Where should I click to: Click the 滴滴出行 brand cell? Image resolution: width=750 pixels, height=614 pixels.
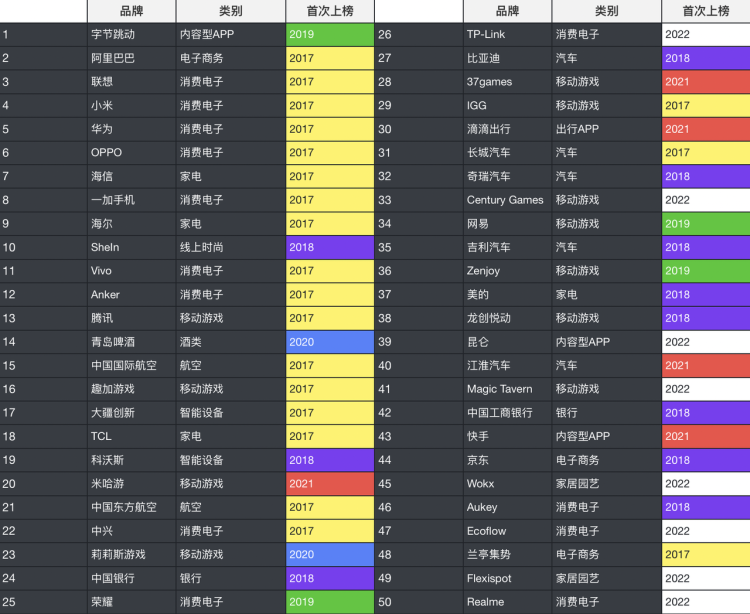pos(507,129)
